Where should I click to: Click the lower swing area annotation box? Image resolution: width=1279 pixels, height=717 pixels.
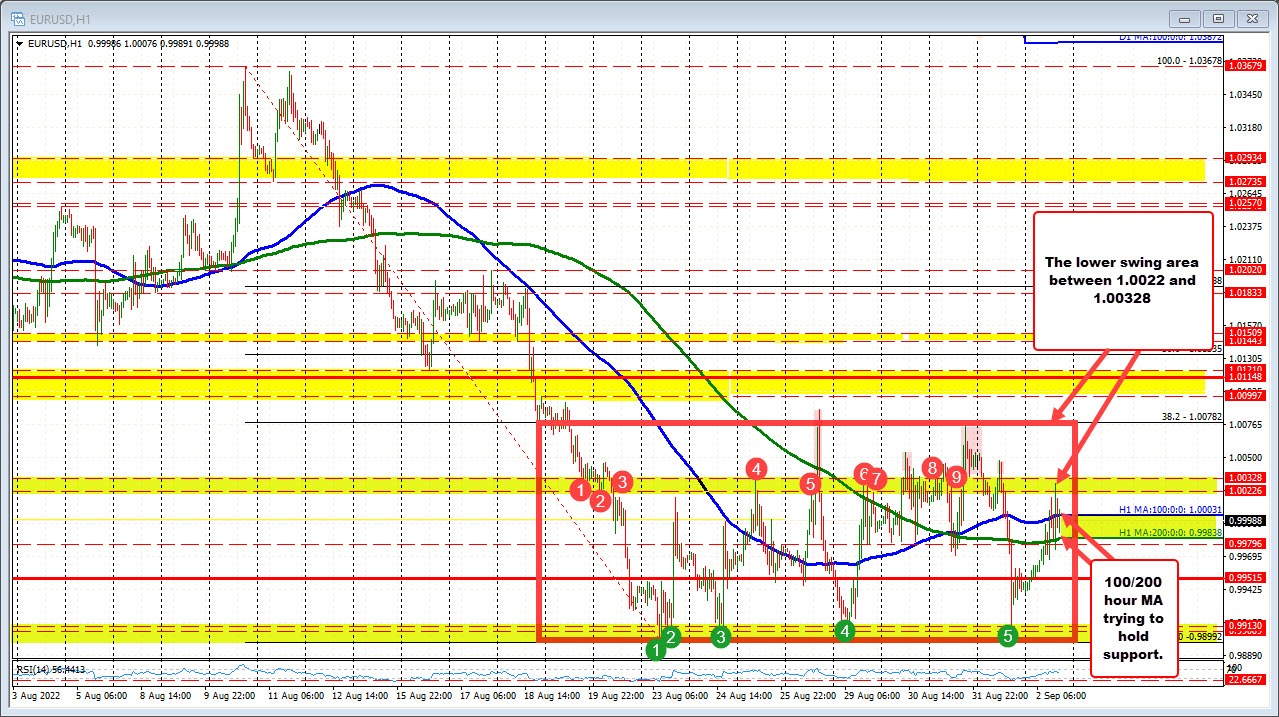[x=1122, y=280]
